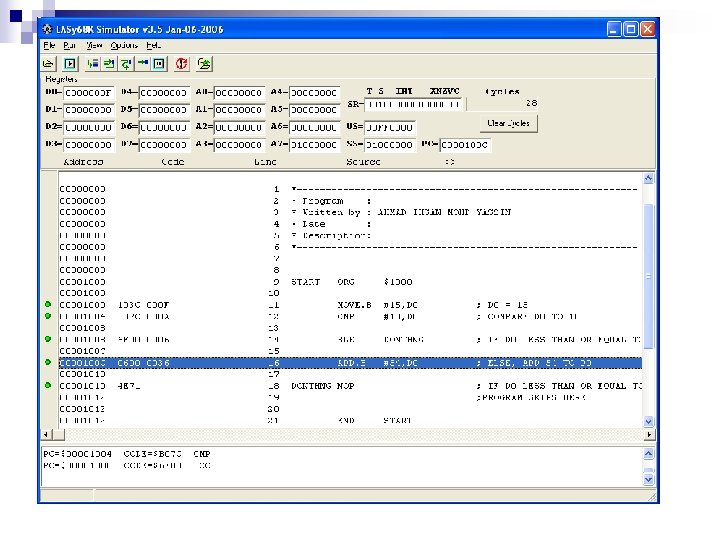Viewport: 720px width, 540px height.
Task: Open the Options menu
Action: coord(124,45)
